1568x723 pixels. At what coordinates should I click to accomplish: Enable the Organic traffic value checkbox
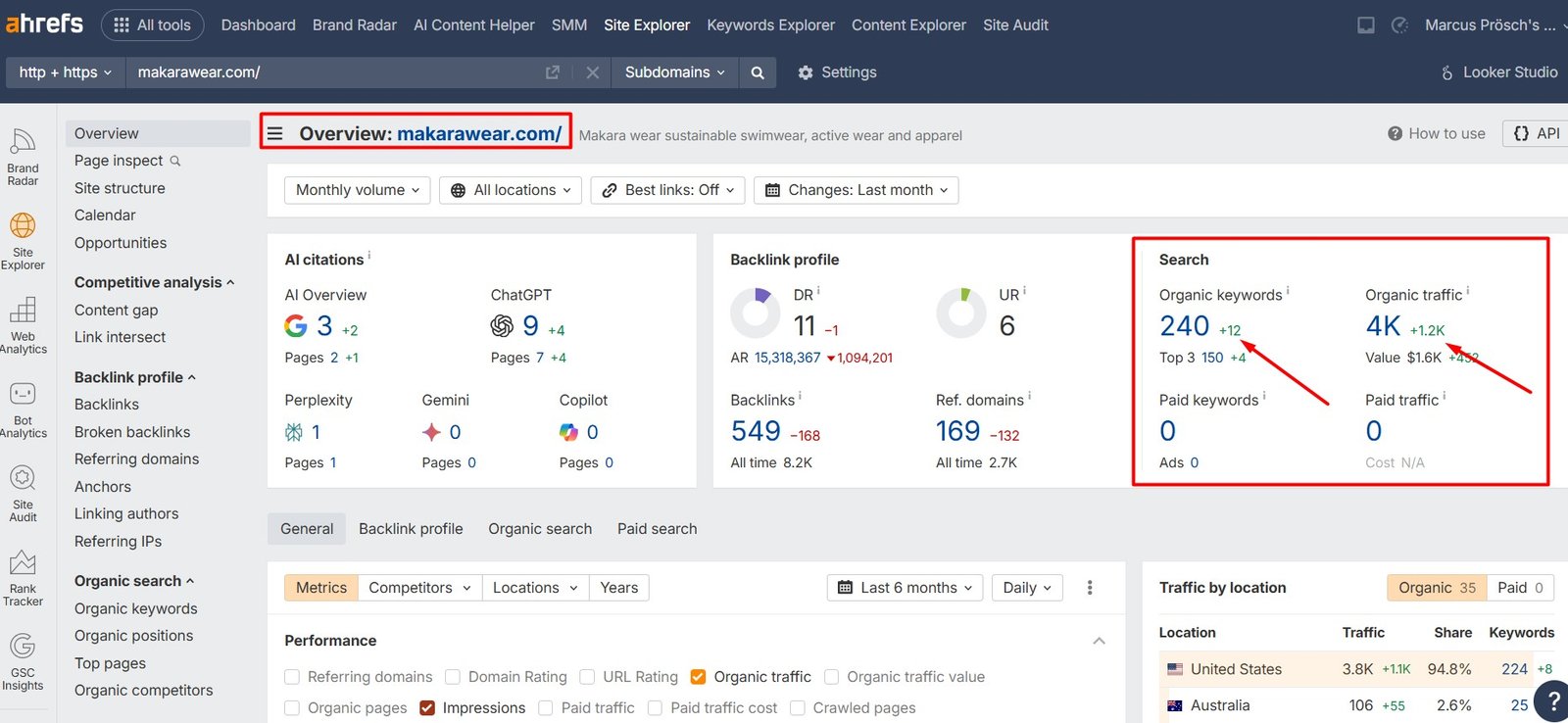click(x=832, y=677)
